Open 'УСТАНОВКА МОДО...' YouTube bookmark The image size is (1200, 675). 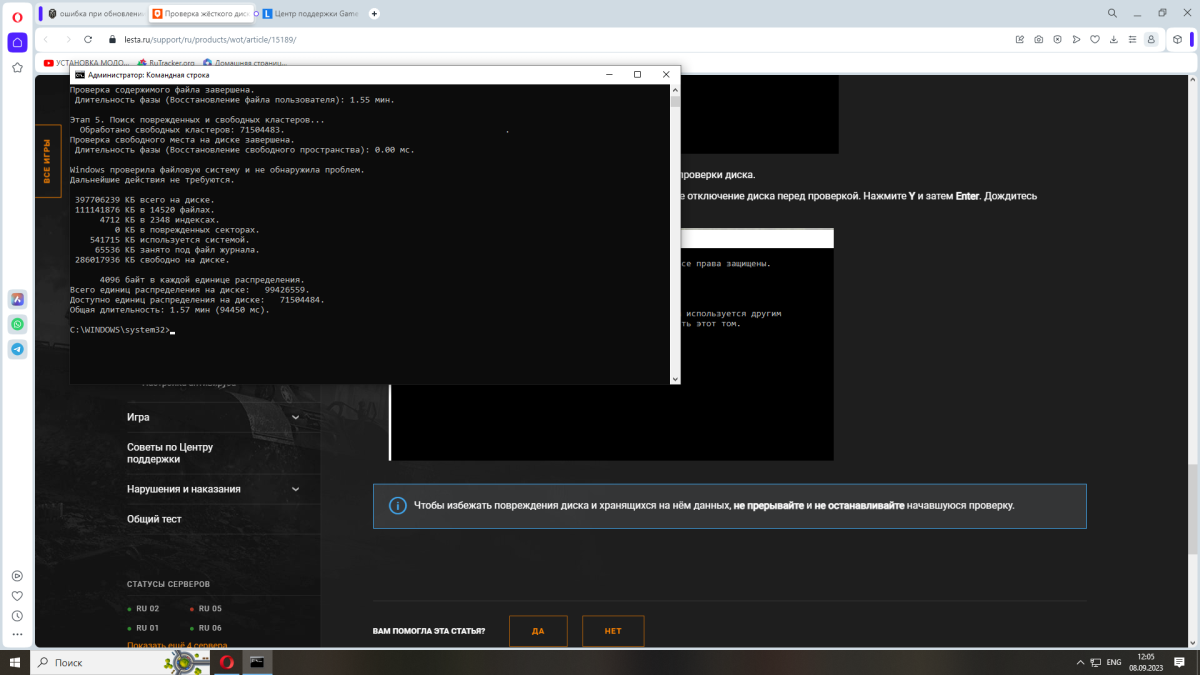(88, 63)
